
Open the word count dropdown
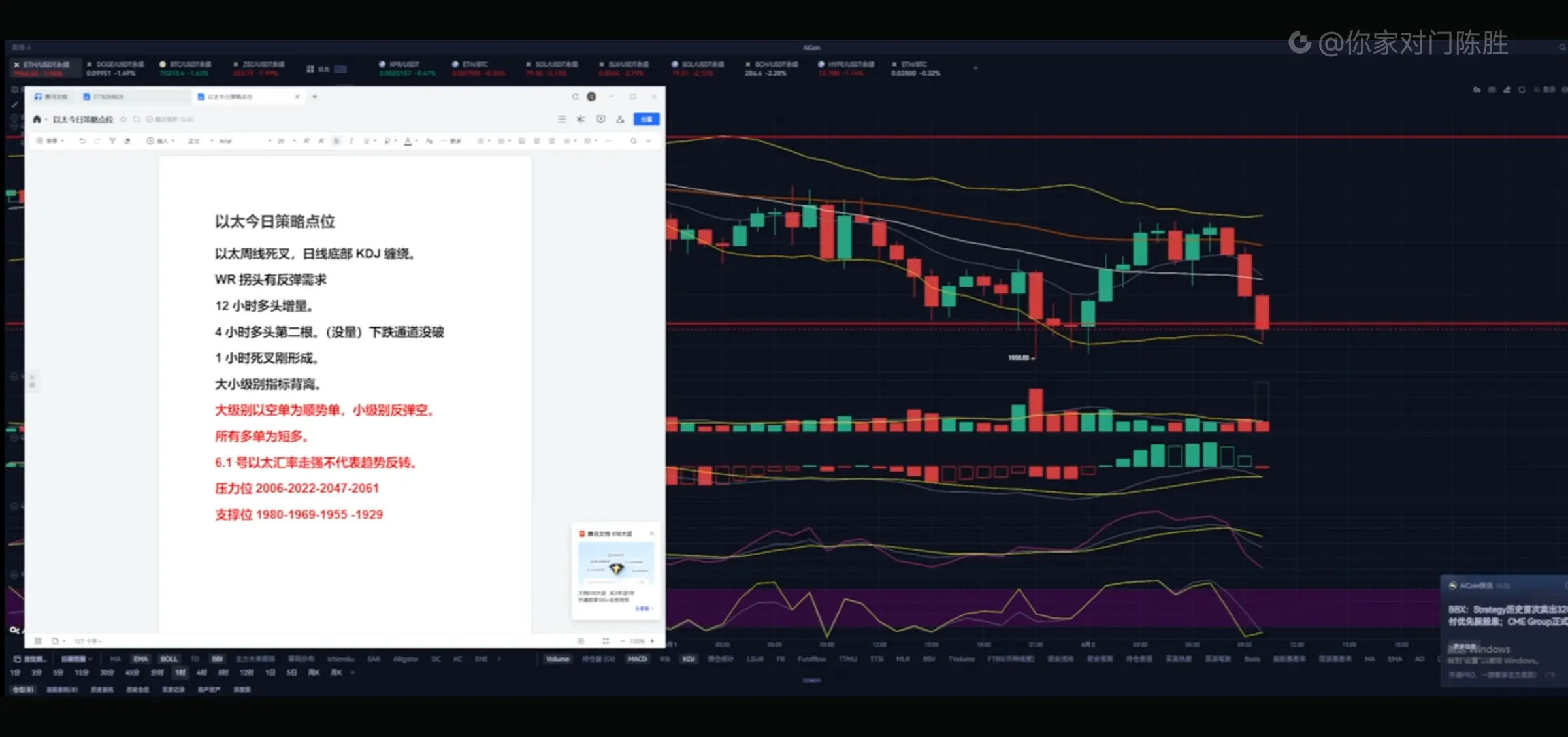[88, 641]
